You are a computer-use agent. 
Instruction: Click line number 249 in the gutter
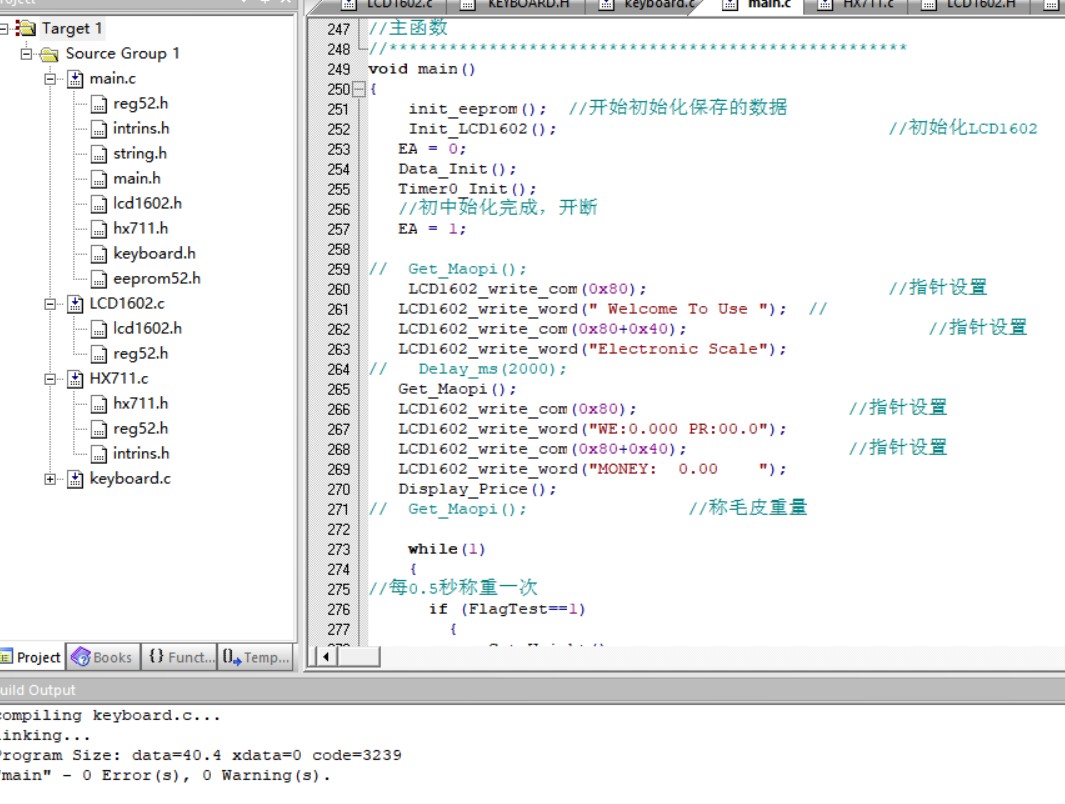pyautogui.click(x=338, y=69)
